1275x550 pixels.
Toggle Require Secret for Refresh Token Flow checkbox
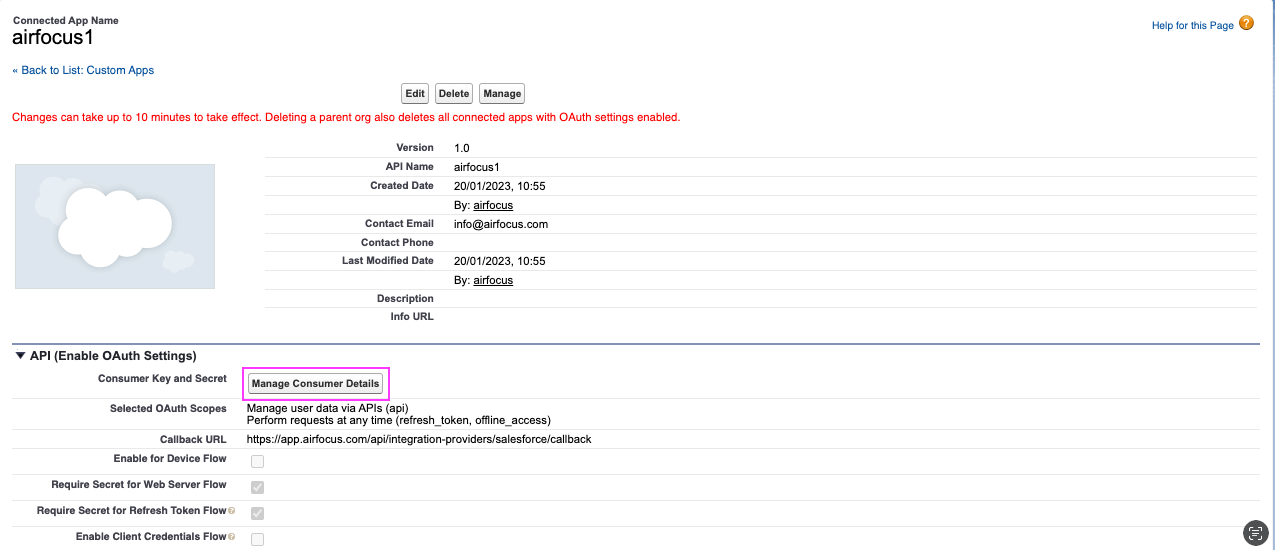coord(258,513)
